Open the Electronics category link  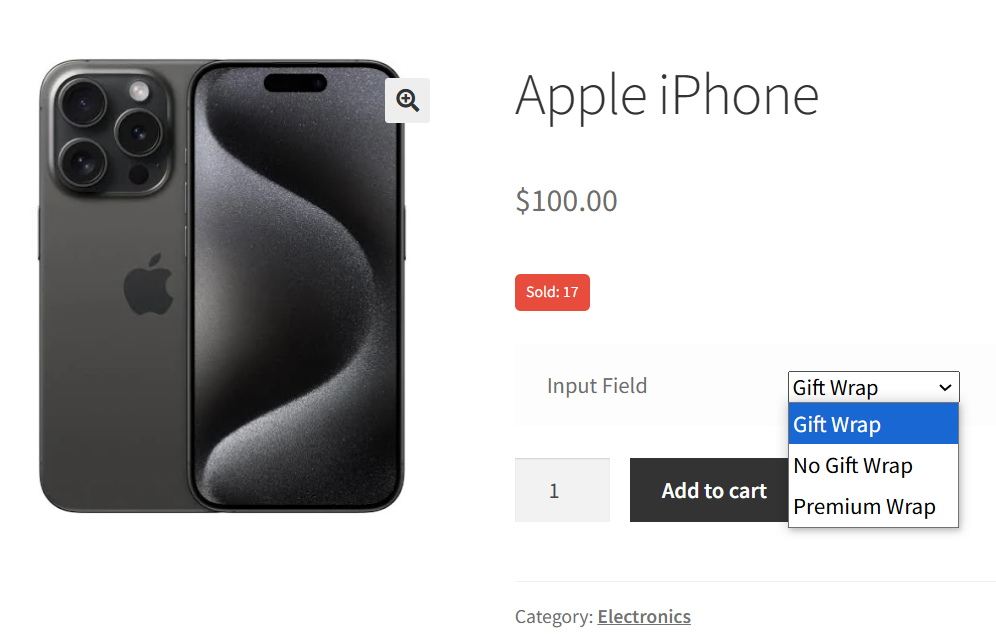tap(644, 616)
